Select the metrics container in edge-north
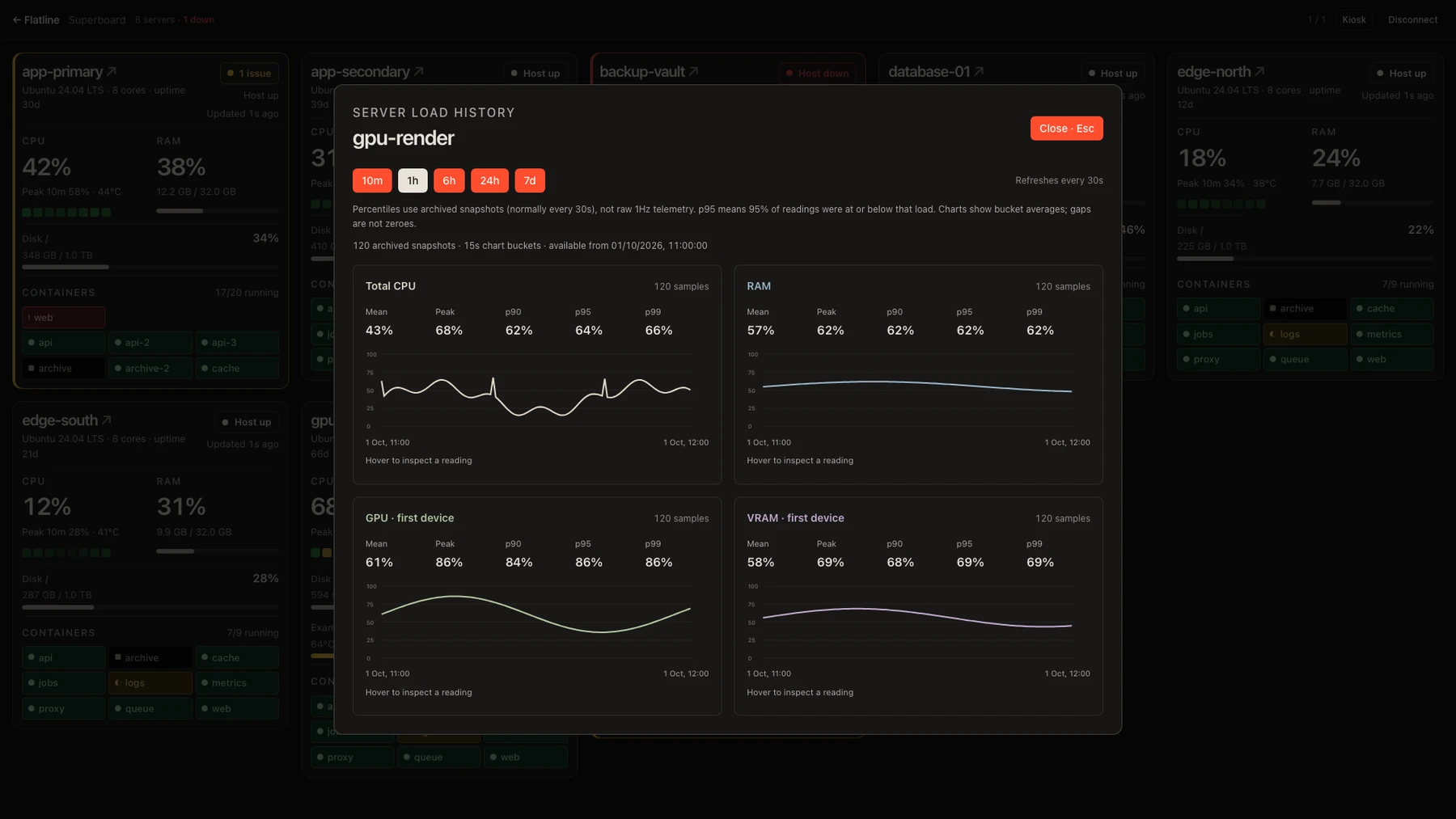Image resolution: width=1456 pixels, height=819 pixels. (1392, 334)
